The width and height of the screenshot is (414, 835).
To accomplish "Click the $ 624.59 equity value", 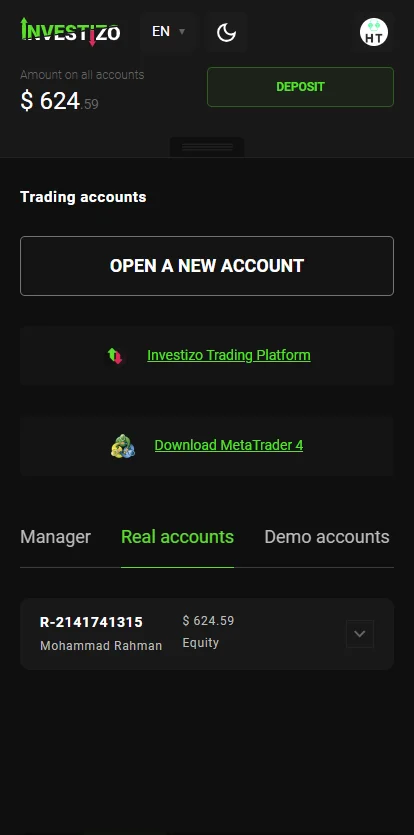I will [208, 621].
